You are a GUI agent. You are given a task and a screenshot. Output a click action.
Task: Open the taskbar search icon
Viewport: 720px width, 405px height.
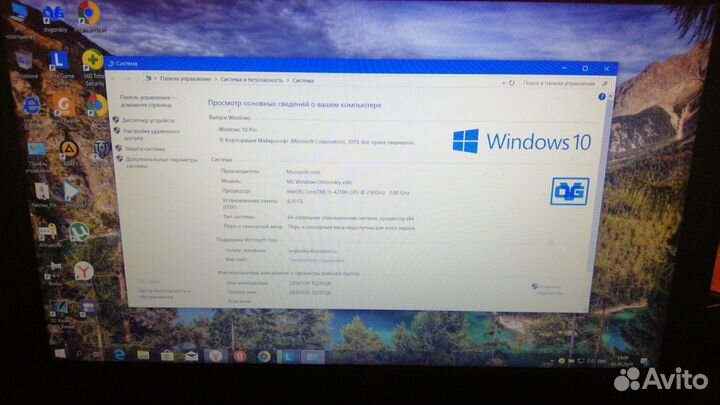pos(79,354)
